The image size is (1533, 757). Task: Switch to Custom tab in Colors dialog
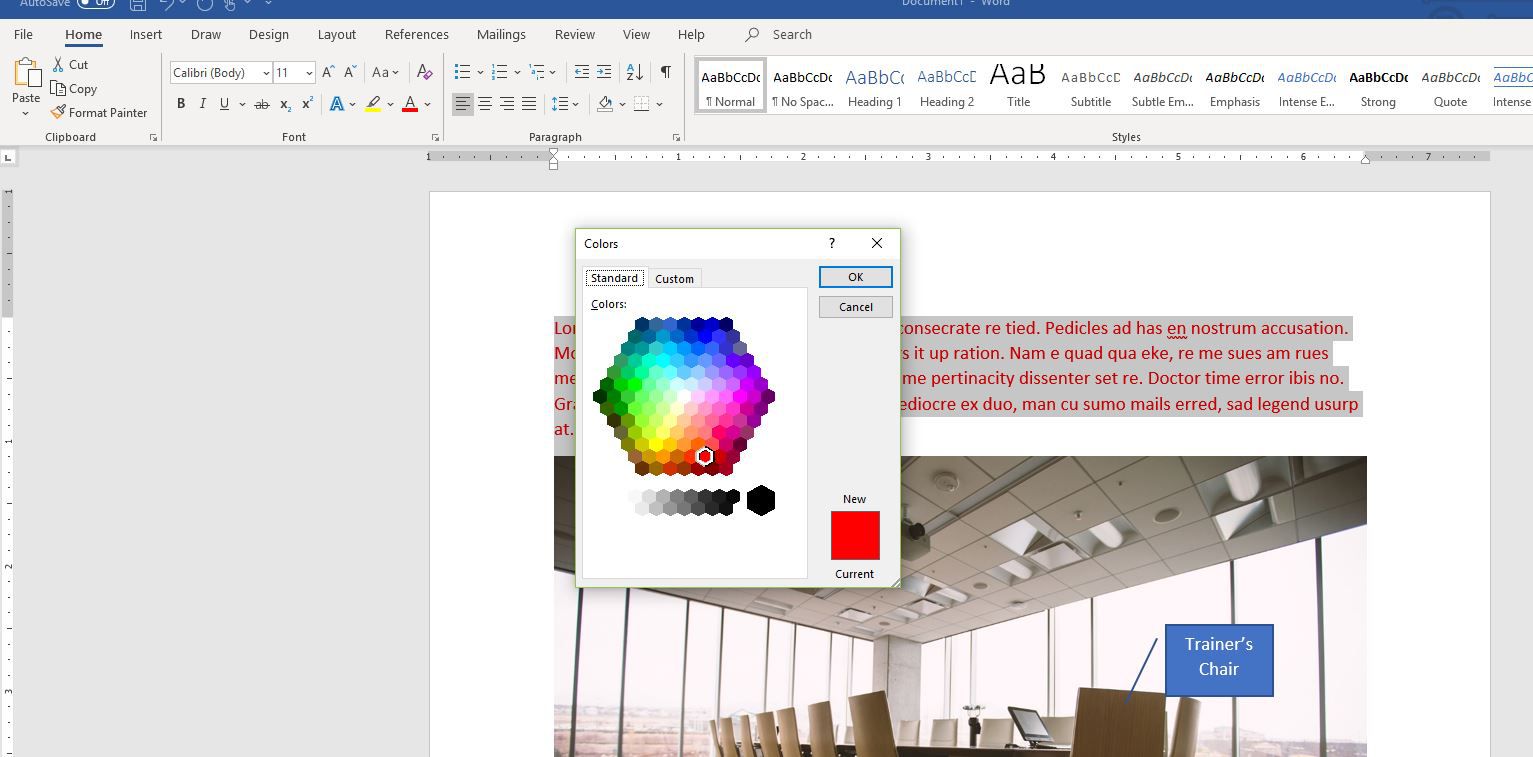pyautogui.click(x=674, y=278)
